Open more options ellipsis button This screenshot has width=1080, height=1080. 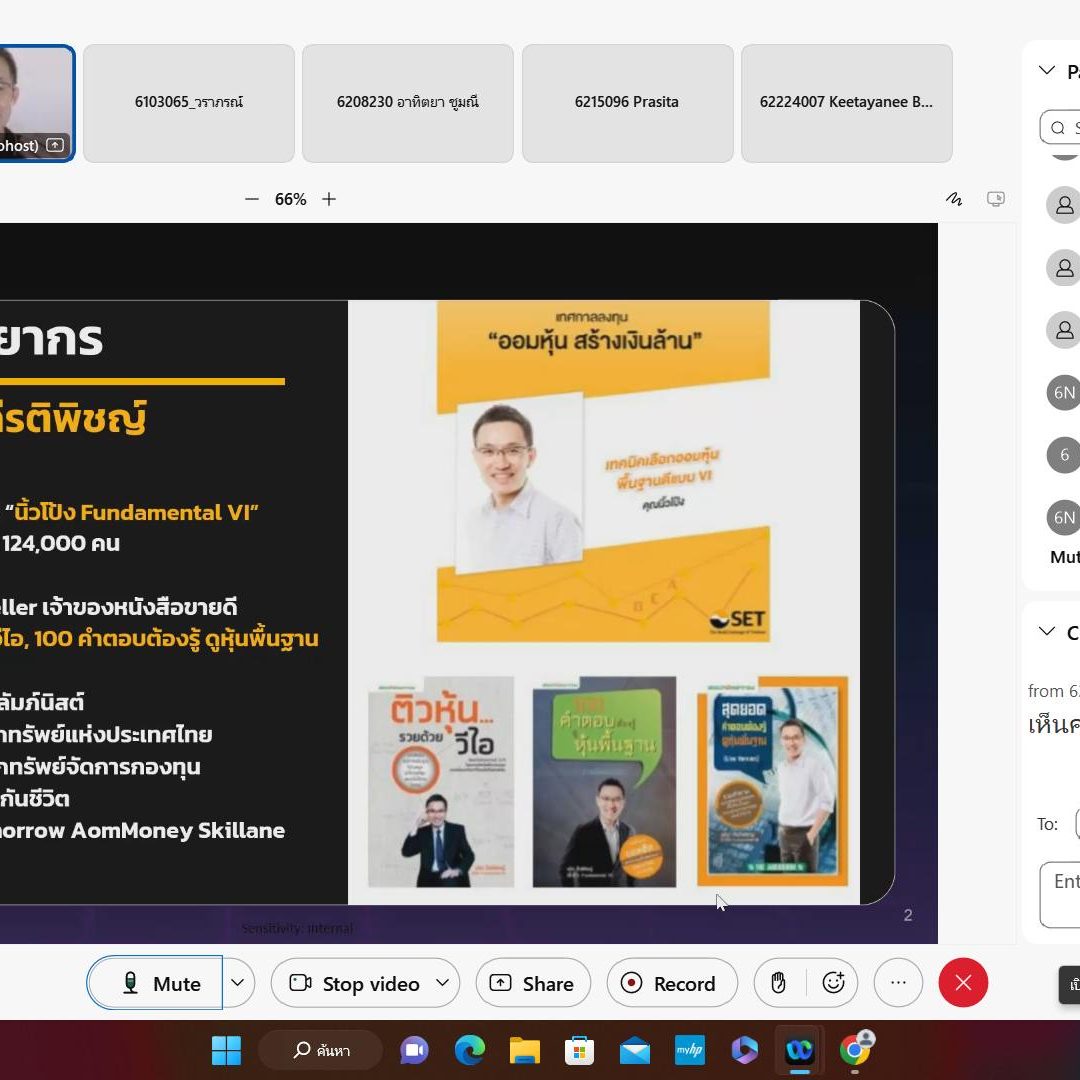pos(898,983)
